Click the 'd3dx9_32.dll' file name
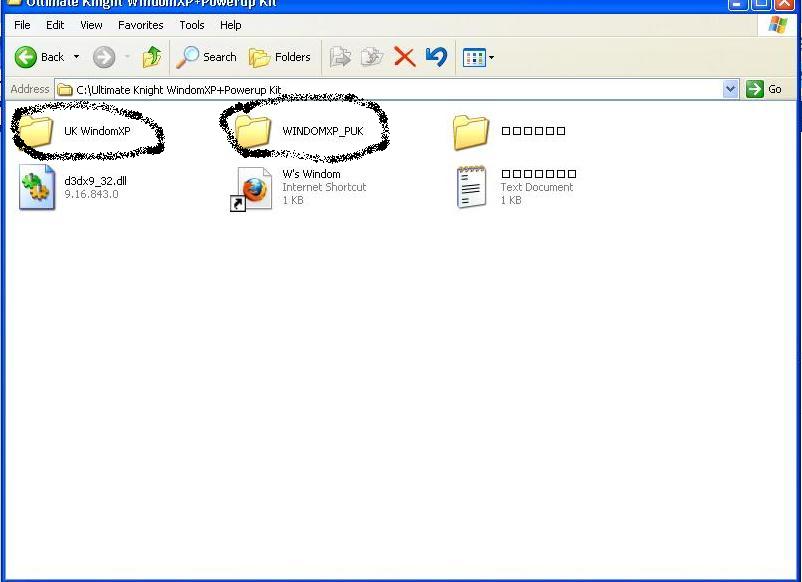The image size is (802, 582). 96,181
